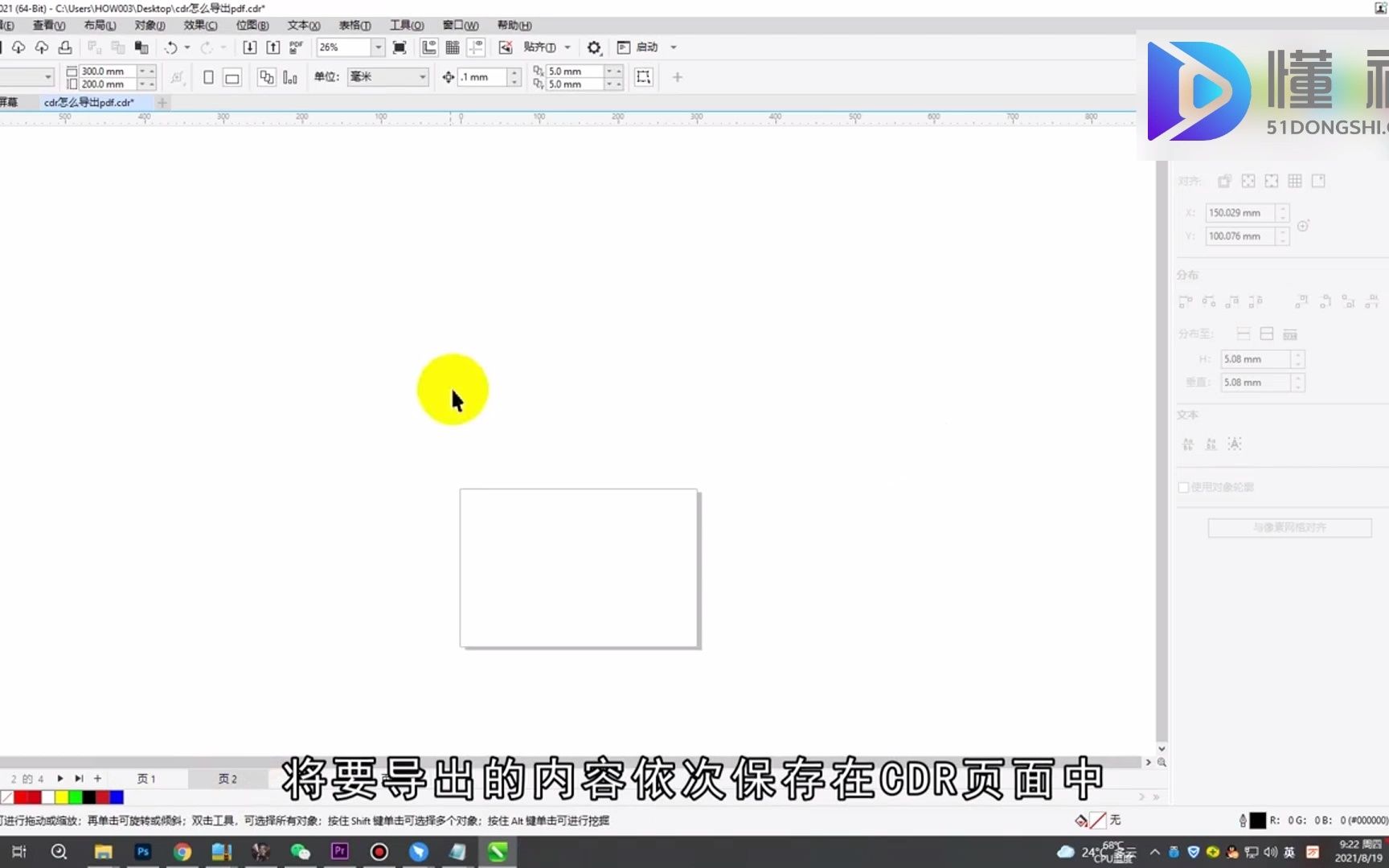The width and height of the screenshot is (1389, 868).
Task: Open the 布局 menu
Action: click(100, 26)
